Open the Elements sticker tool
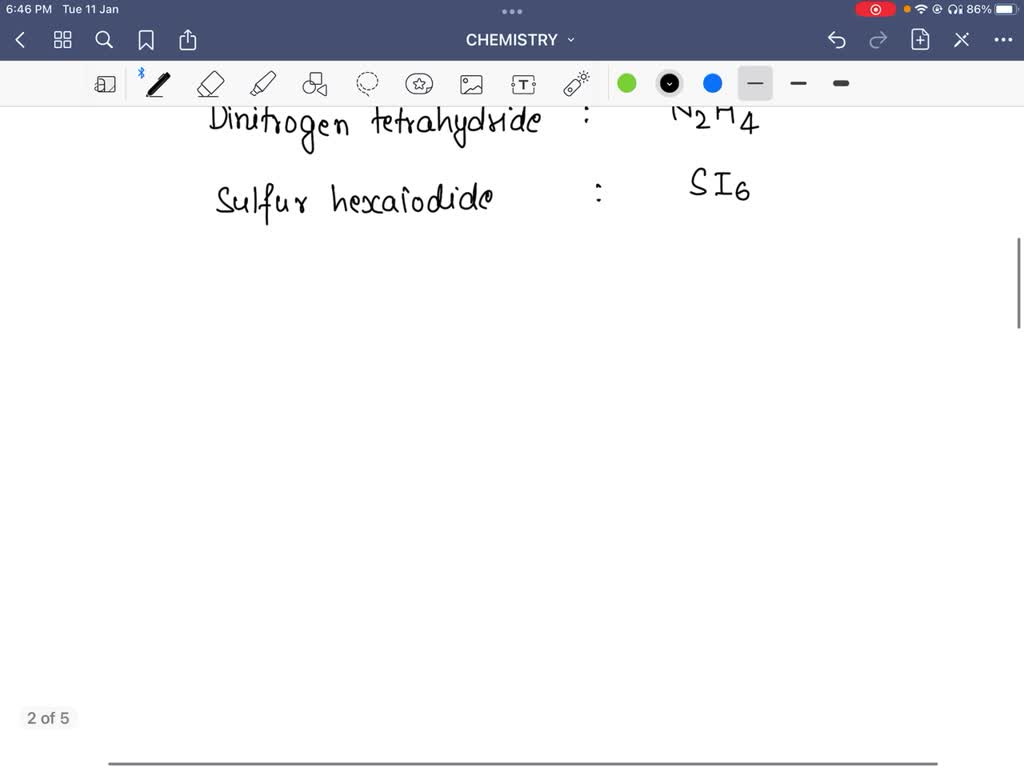The image size is (1024, 768). [419, 84]
